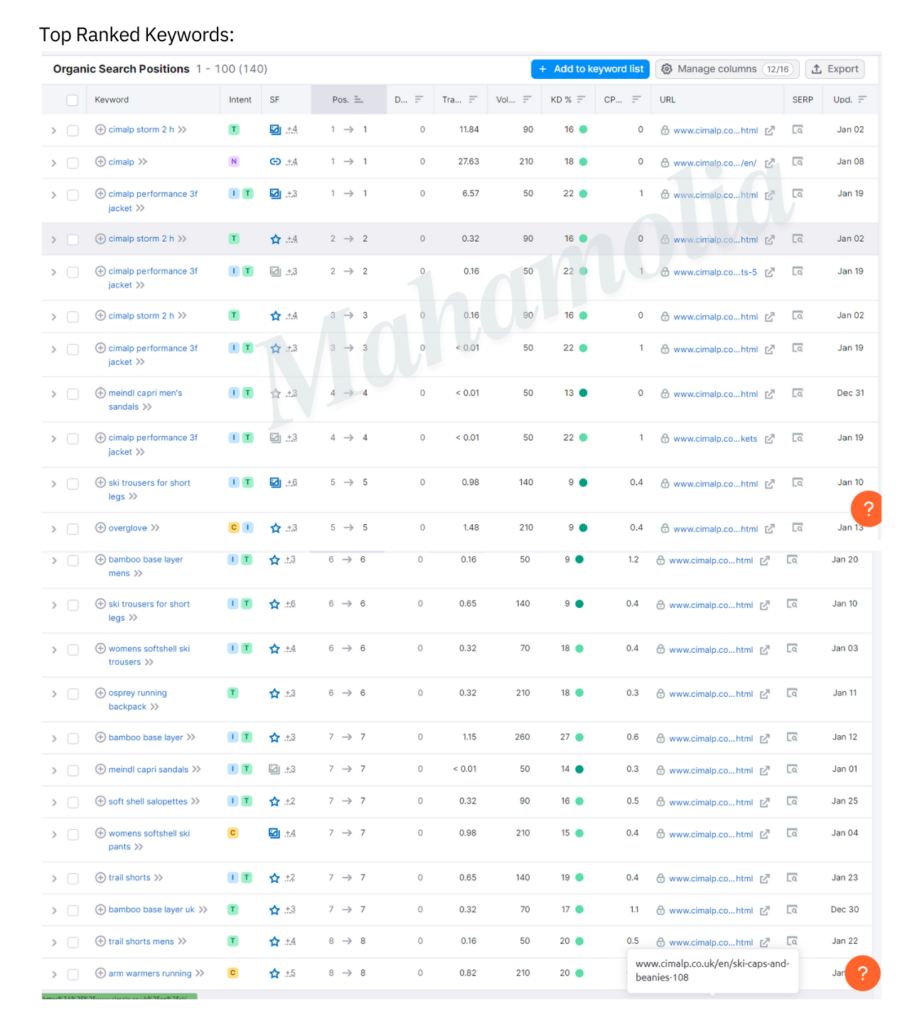The image size is (912, 1024).
Task: Click the ski-caps-and-beanies URL tooltip
Action: (x=712, y=970)
